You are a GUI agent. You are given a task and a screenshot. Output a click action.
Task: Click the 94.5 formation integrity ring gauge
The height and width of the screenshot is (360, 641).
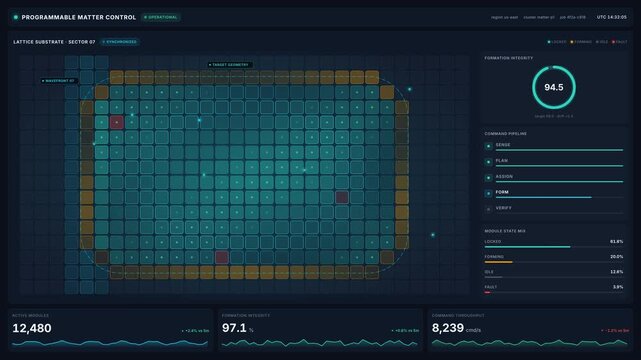coord(554,87)
